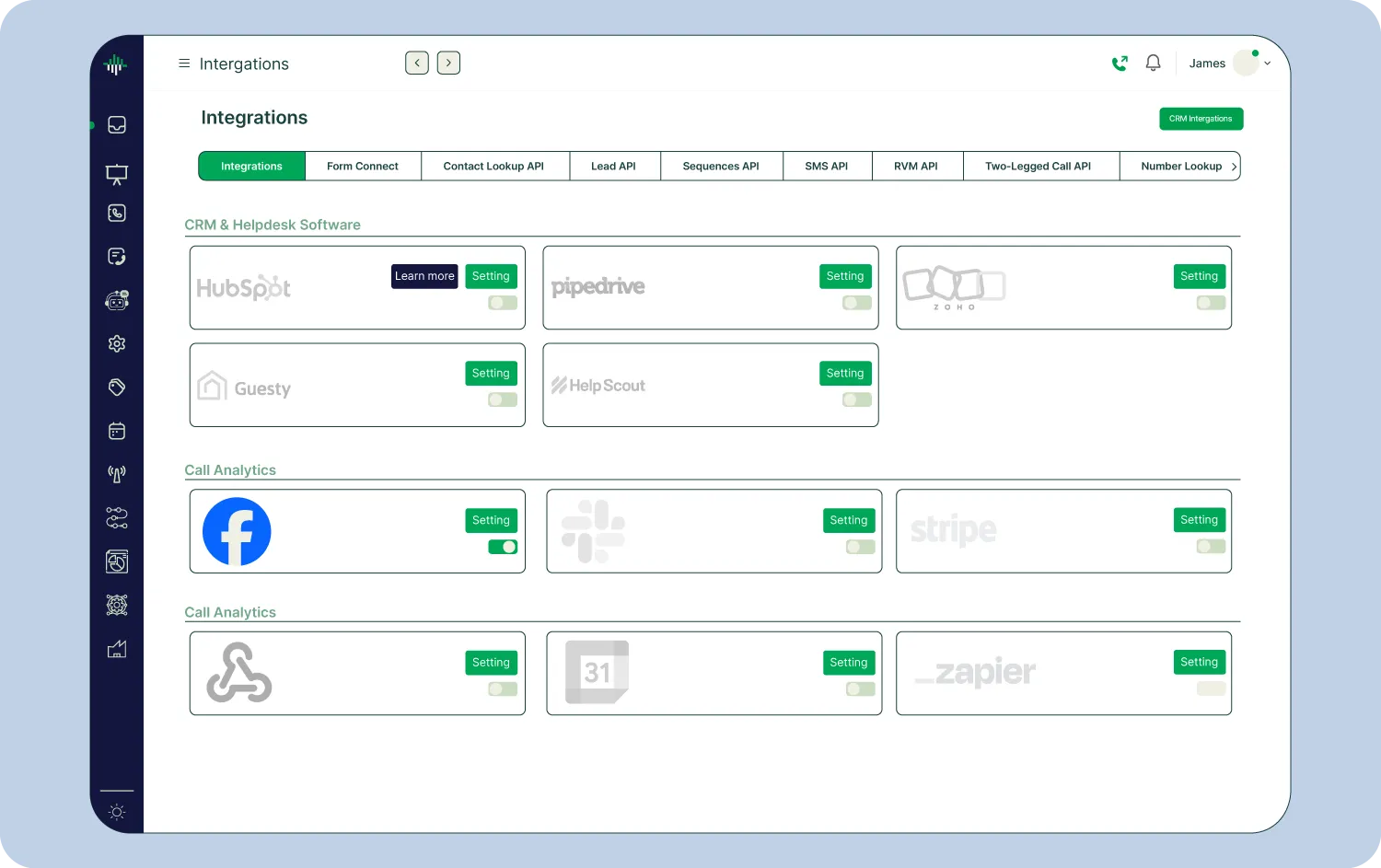This screenshot has height=868, width=1381.
Task: Click the Slack logo
Action: pos(594,531)
